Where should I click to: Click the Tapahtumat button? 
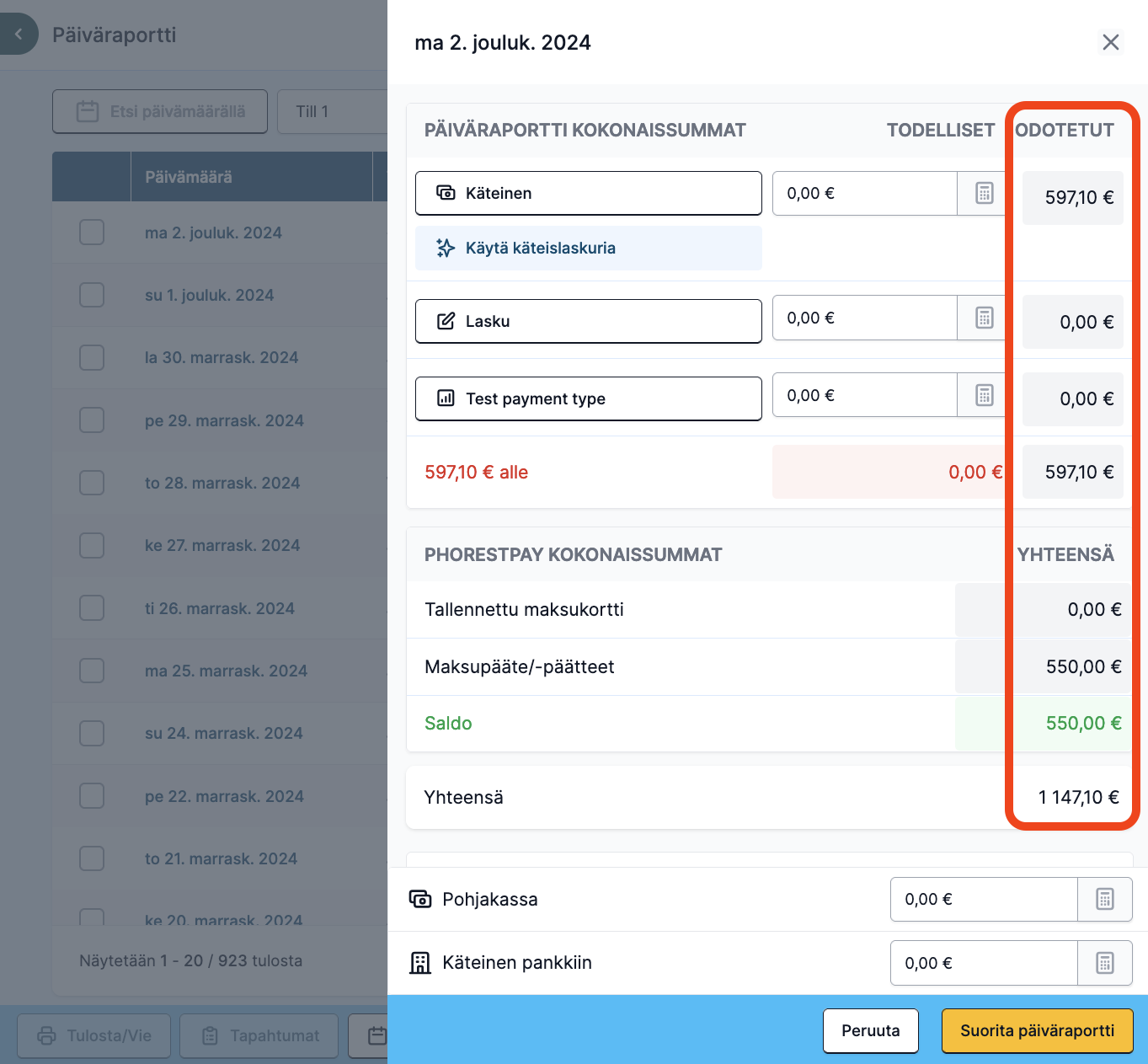tap(259, 1035)
